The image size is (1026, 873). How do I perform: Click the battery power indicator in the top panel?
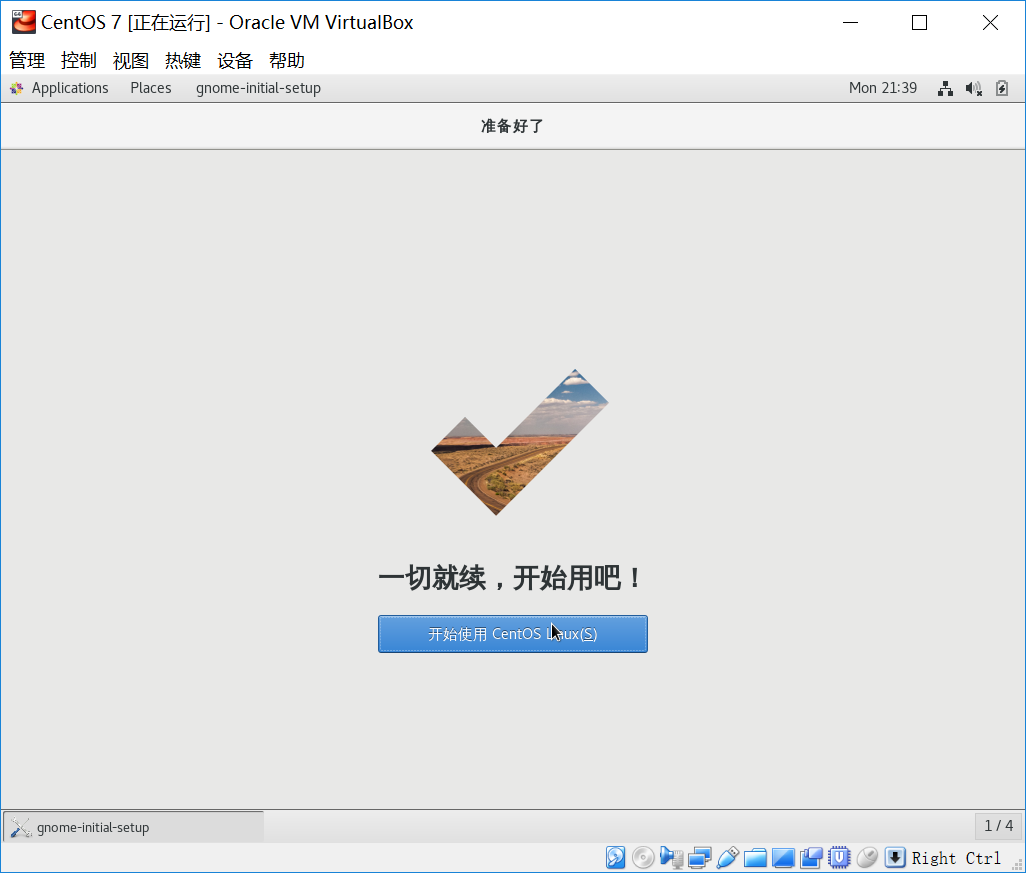point(1002,88)
